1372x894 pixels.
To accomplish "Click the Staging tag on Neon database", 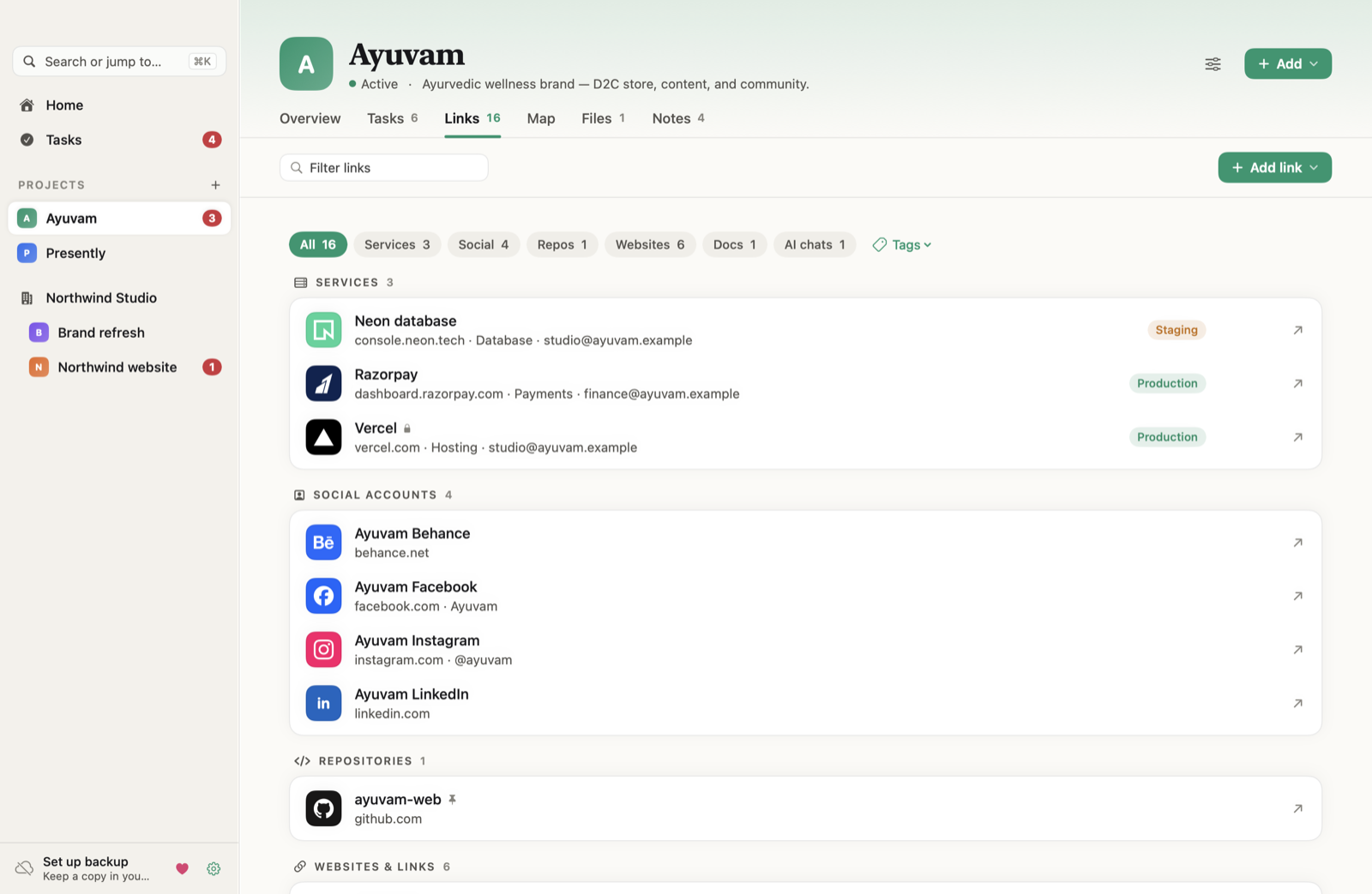I will 1176,330.
